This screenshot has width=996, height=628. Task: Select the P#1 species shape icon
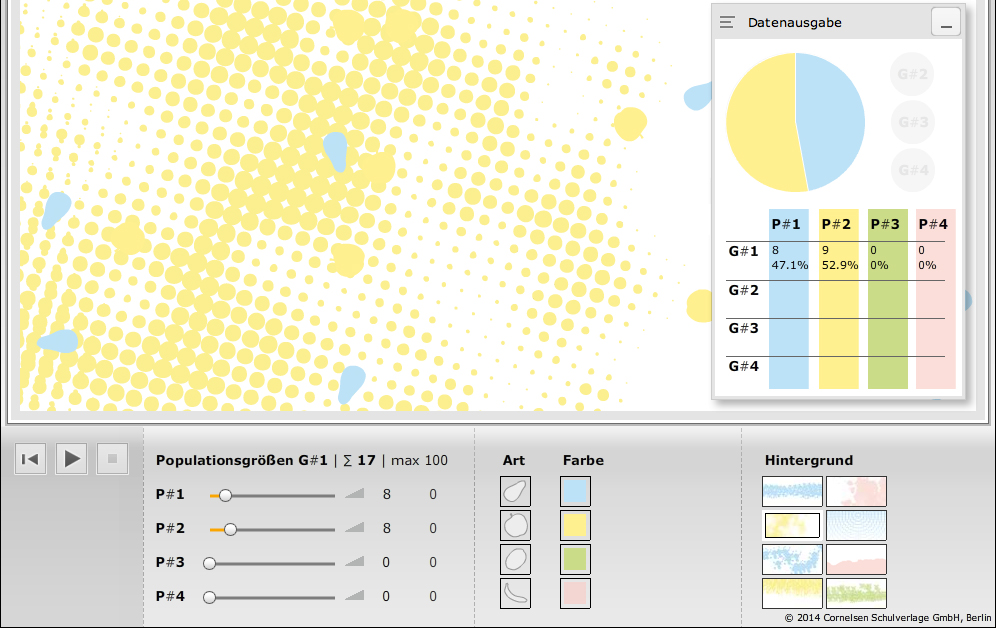(x=515, y=492)
